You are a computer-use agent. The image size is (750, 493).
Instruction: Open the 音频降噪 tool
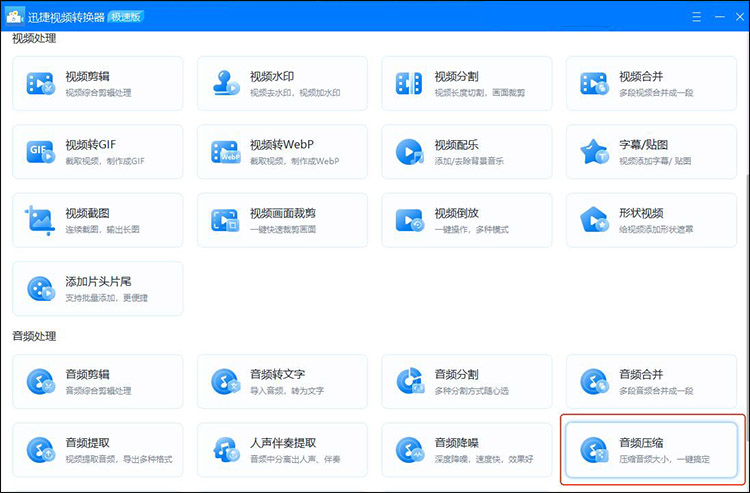pos(467,450)
